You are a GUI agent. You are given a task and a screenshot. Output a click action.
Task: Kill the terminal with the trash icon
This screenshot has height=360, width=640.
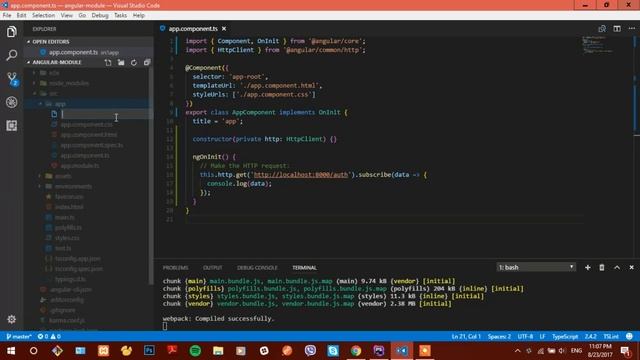602,267
